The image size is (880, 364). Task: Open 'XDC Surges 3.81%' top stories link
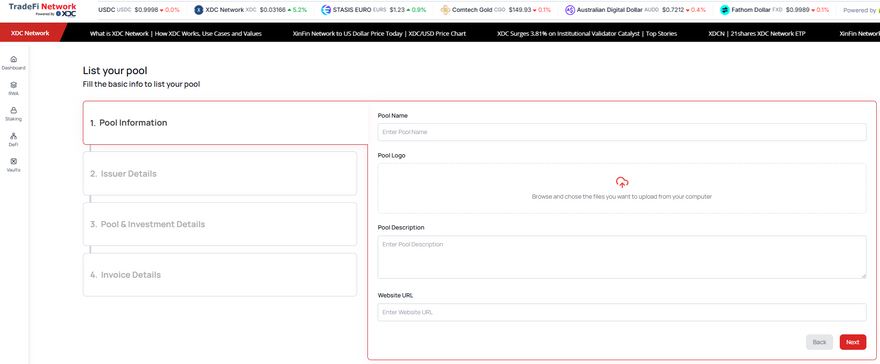(587, 34)
